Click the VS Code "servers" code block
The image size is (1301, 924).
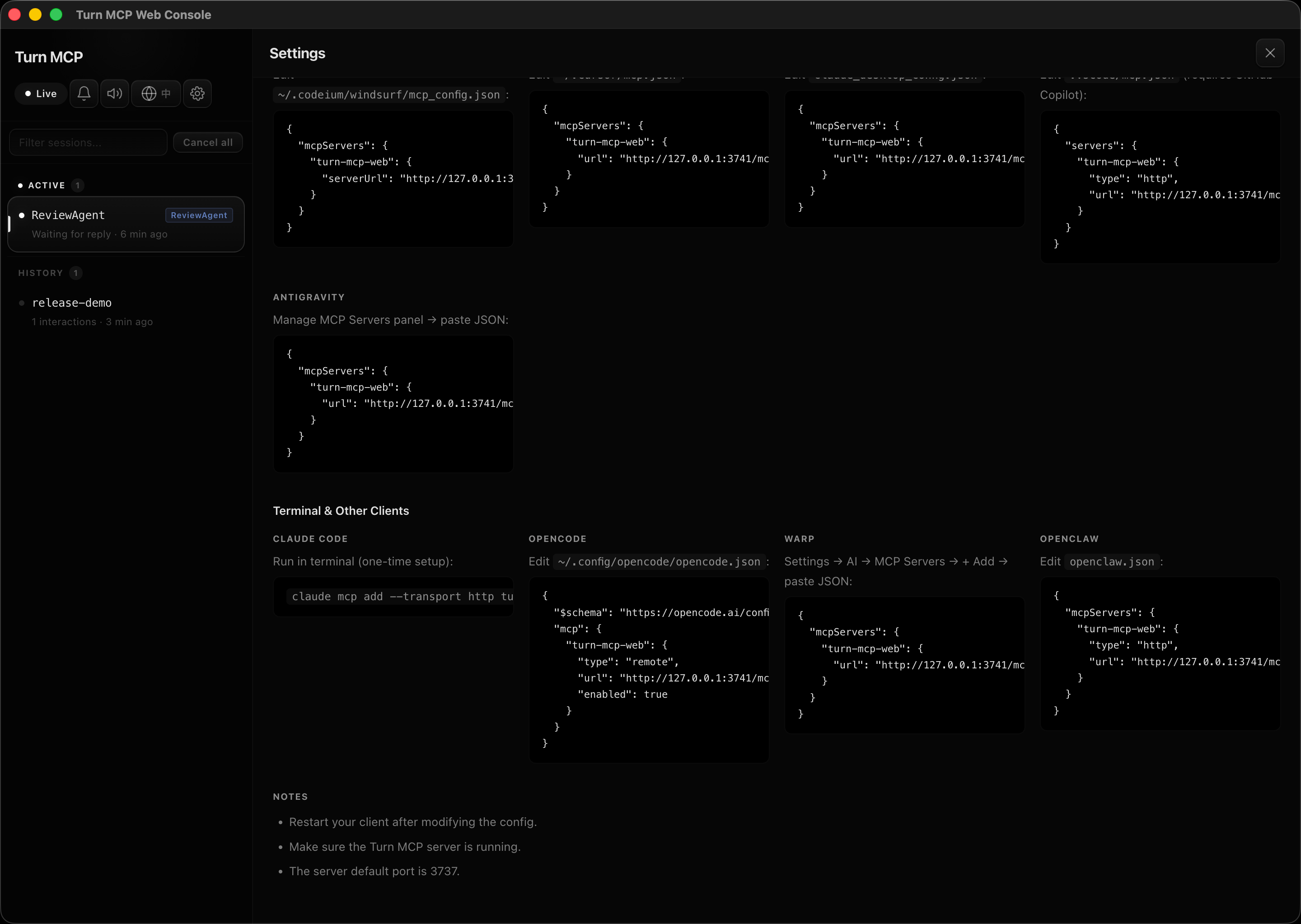point(1160,187)
